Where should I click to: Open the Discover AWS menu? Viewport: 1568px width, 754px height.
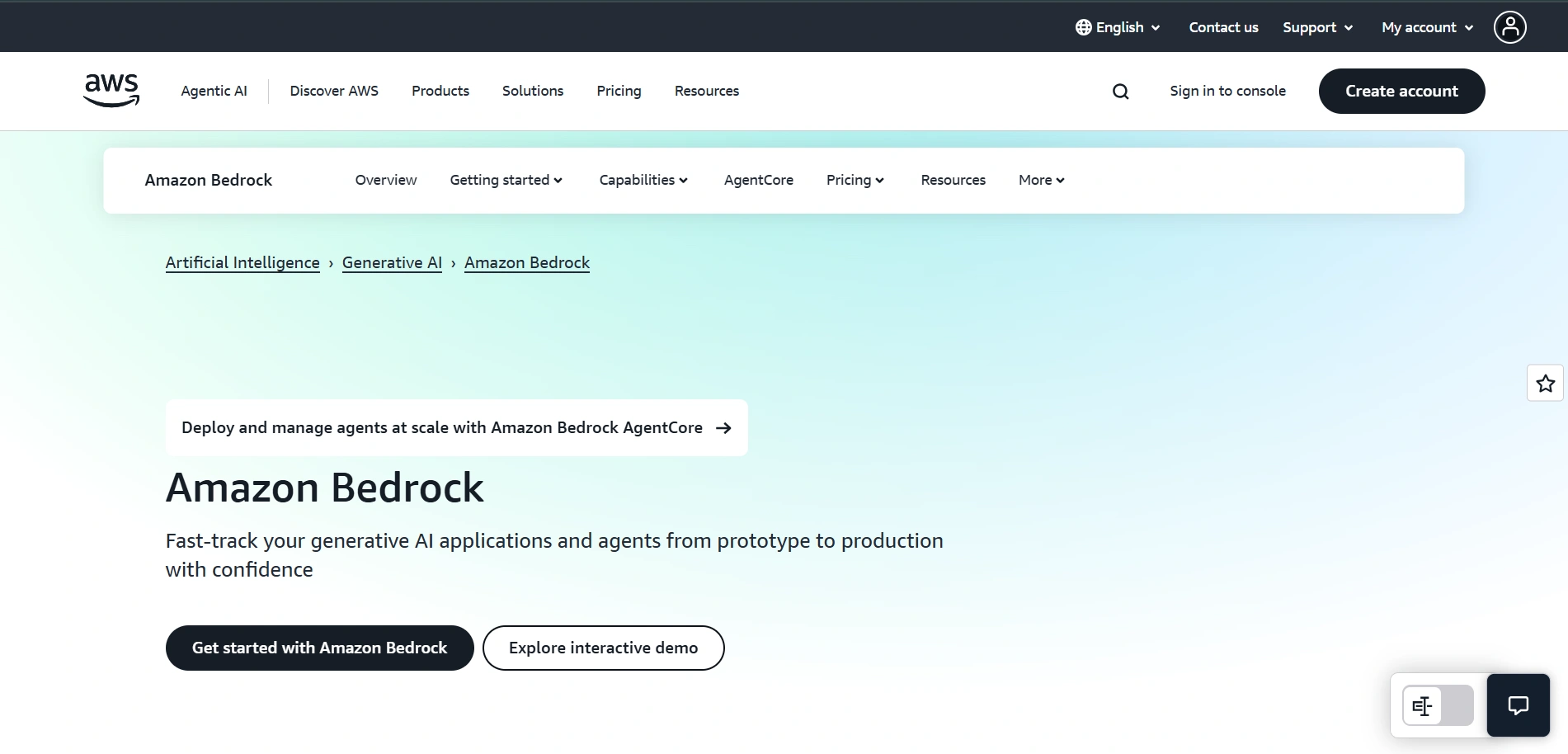coord(334,91)
